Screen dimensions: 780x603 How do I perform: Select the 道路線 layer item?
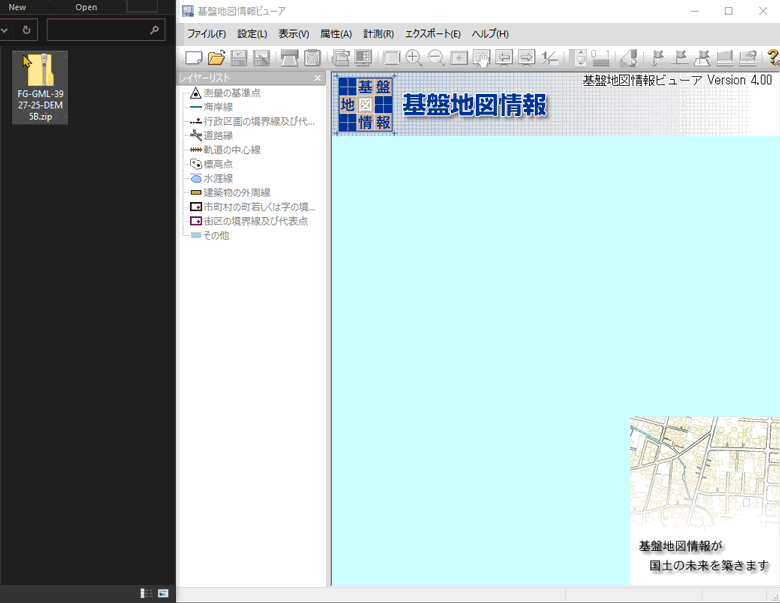tap(217, 136)
